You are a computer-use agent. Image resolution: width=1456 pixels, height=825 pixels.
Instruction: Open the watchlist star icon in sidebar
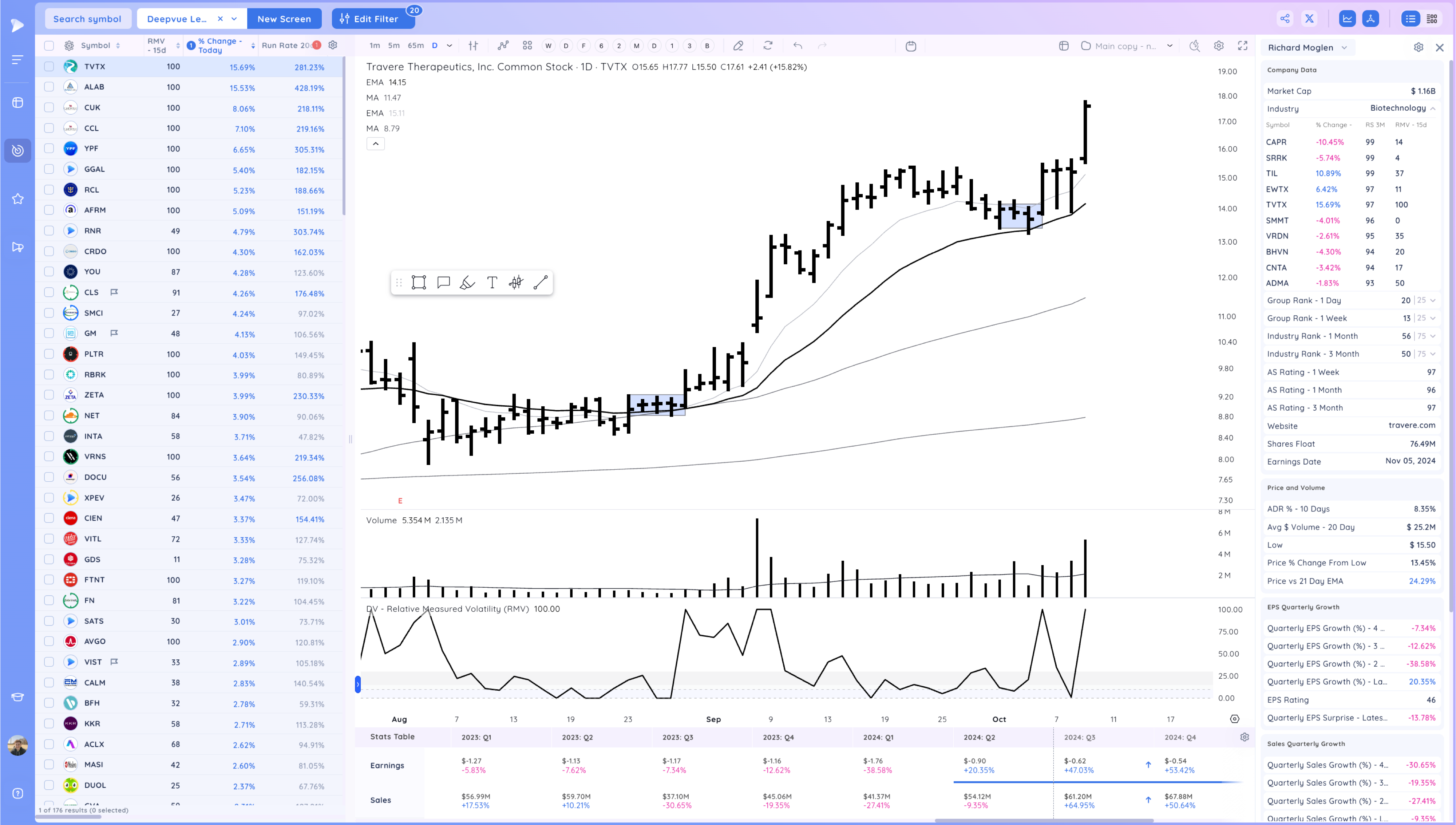(17, 199)
